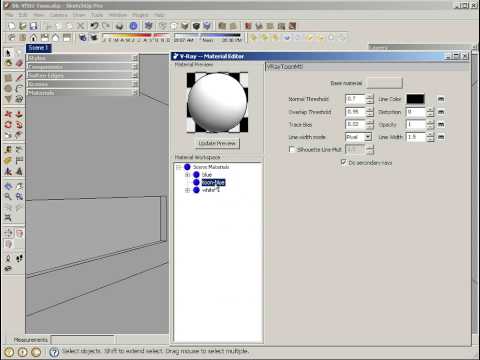Switch to Front view house icon
Viewport: 480px width, 360px height.
pos(34,37)
